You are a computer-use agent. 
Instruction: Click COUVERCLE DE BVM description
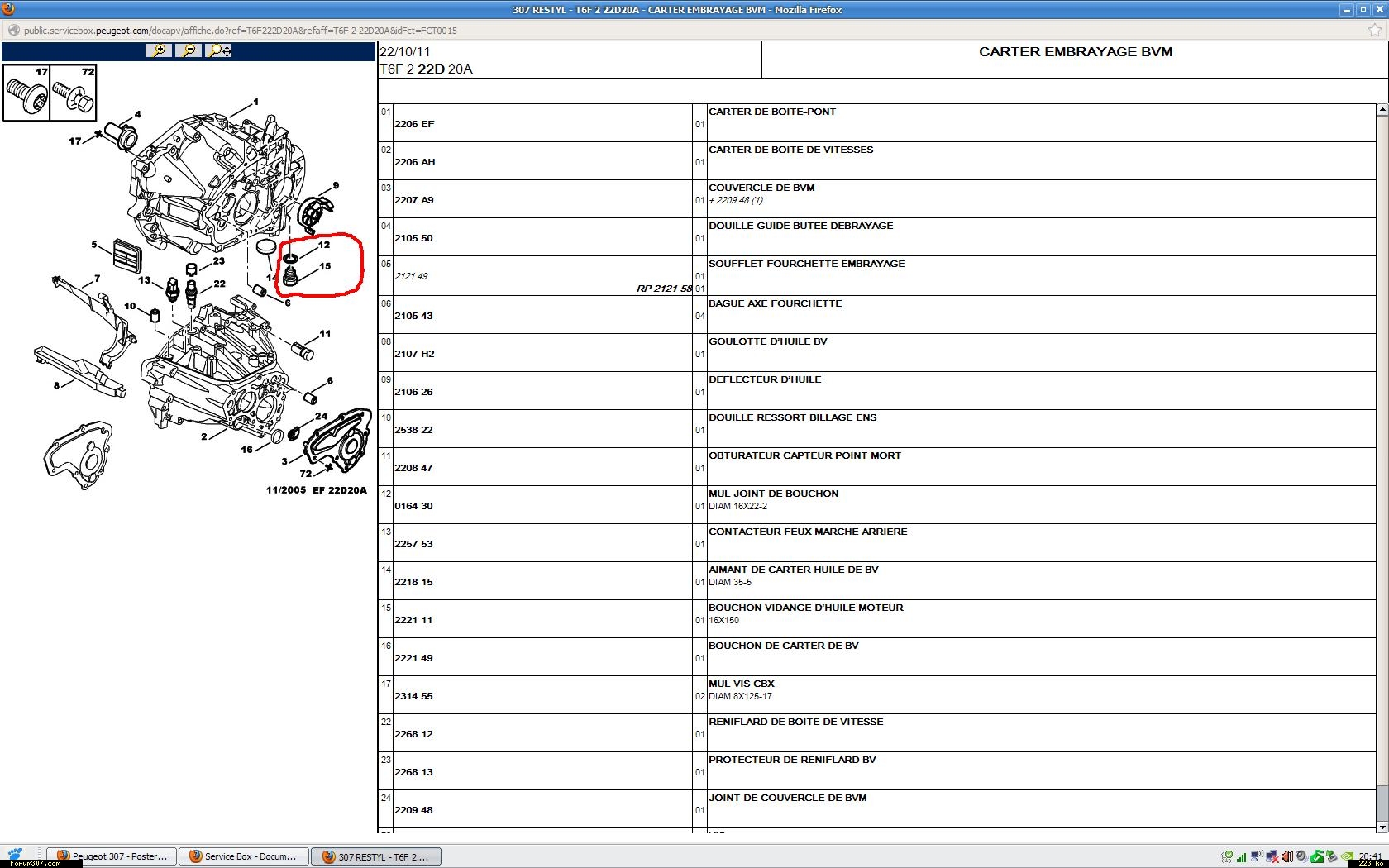point(761,188)
